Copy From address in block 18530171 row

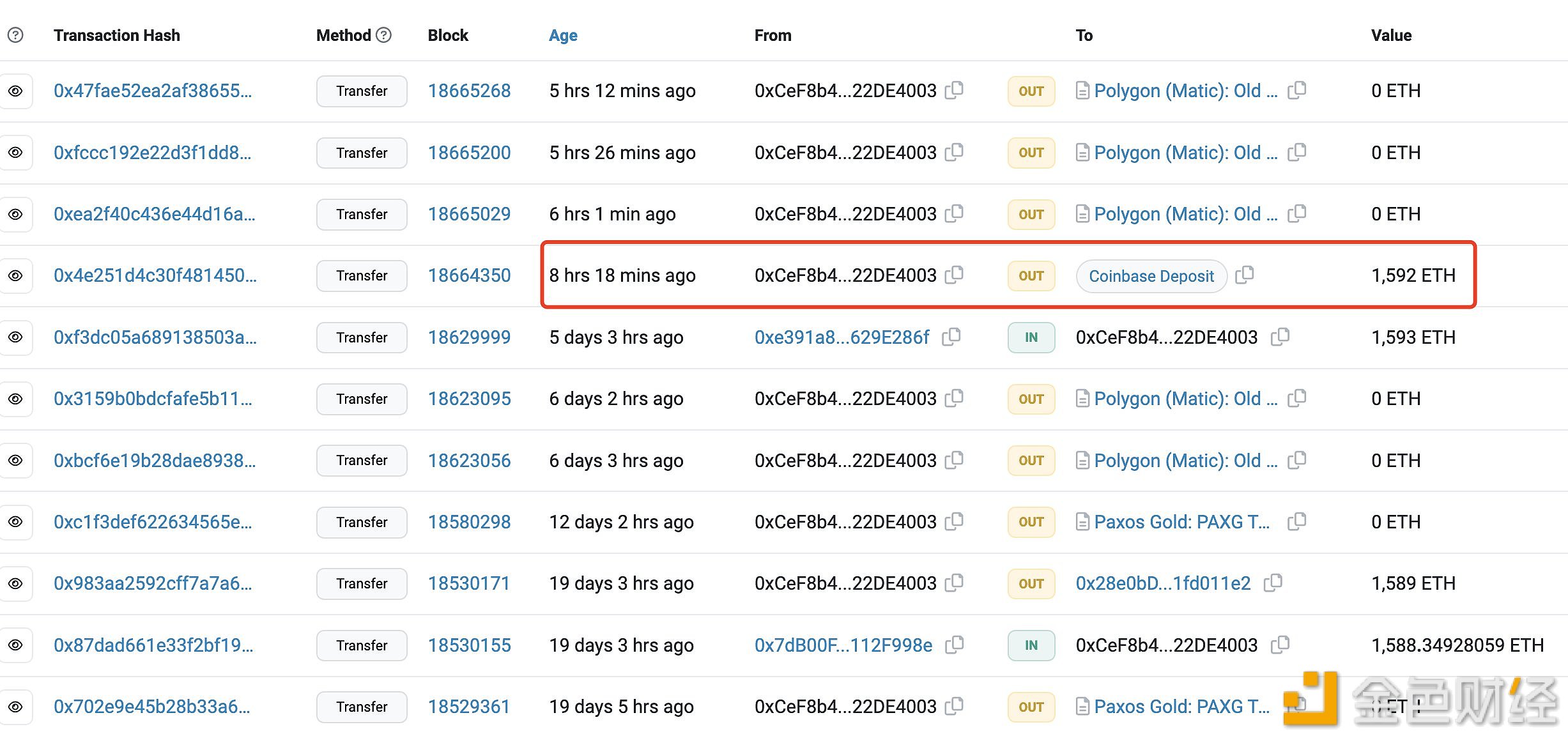click(954, 583)
